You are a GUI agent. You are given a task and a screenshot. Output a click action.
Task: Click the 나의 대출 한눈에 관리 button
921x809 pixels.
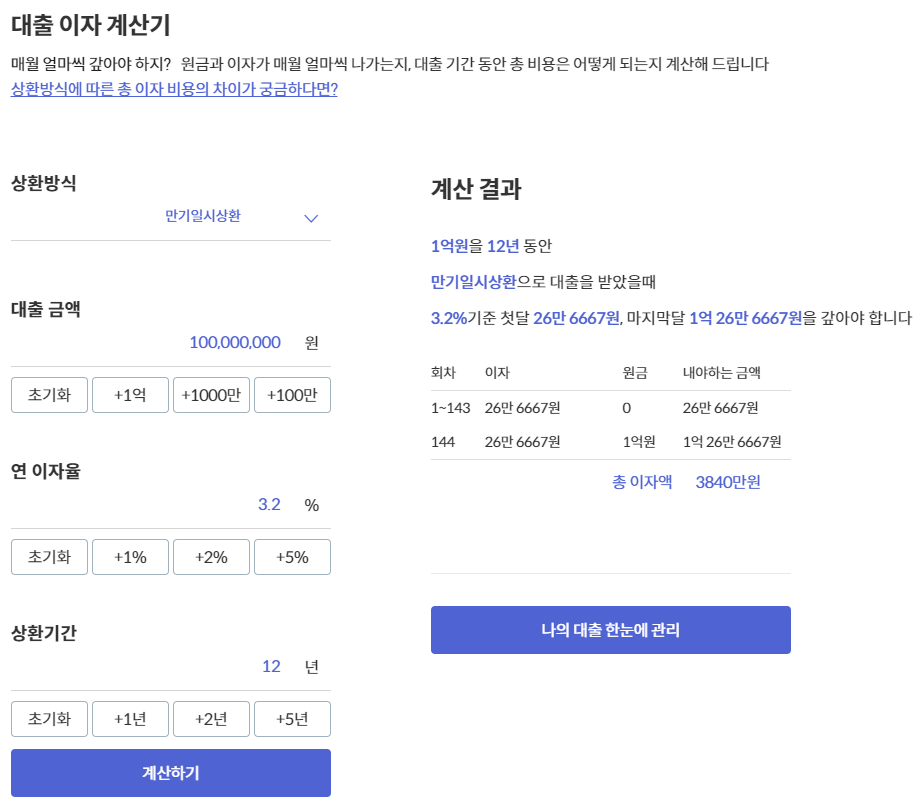coord(611,630)
